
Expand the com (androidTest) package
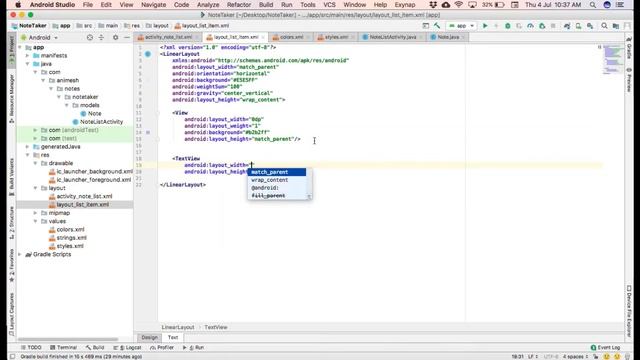pyautogui.click(x=35, y=130)
